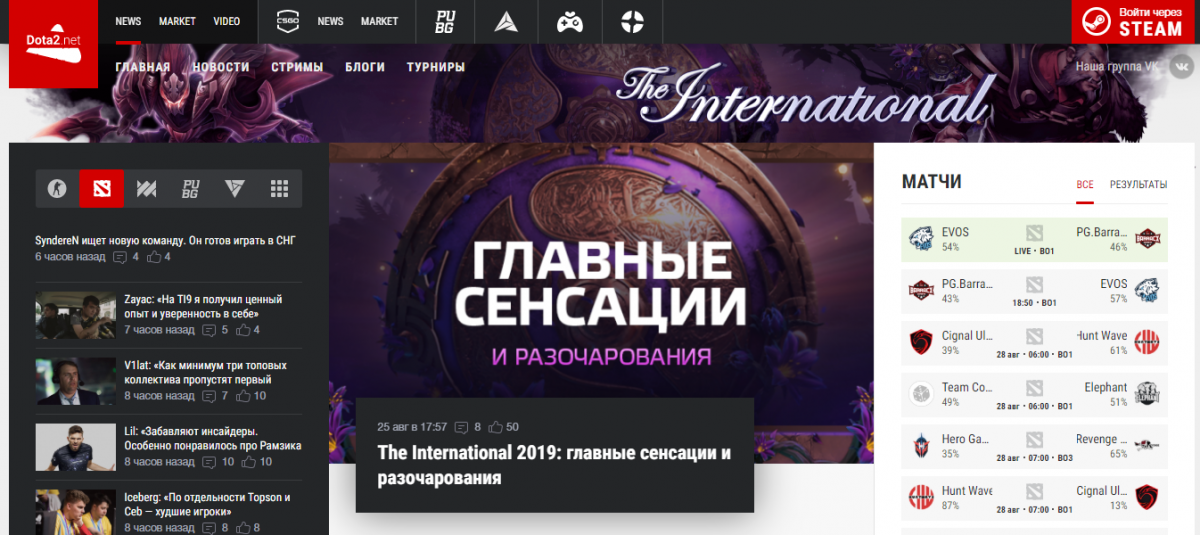Screen dimensions: 1200x535
Task: Open Dota2 NEWS in the top bar
Action: (128, 21)
